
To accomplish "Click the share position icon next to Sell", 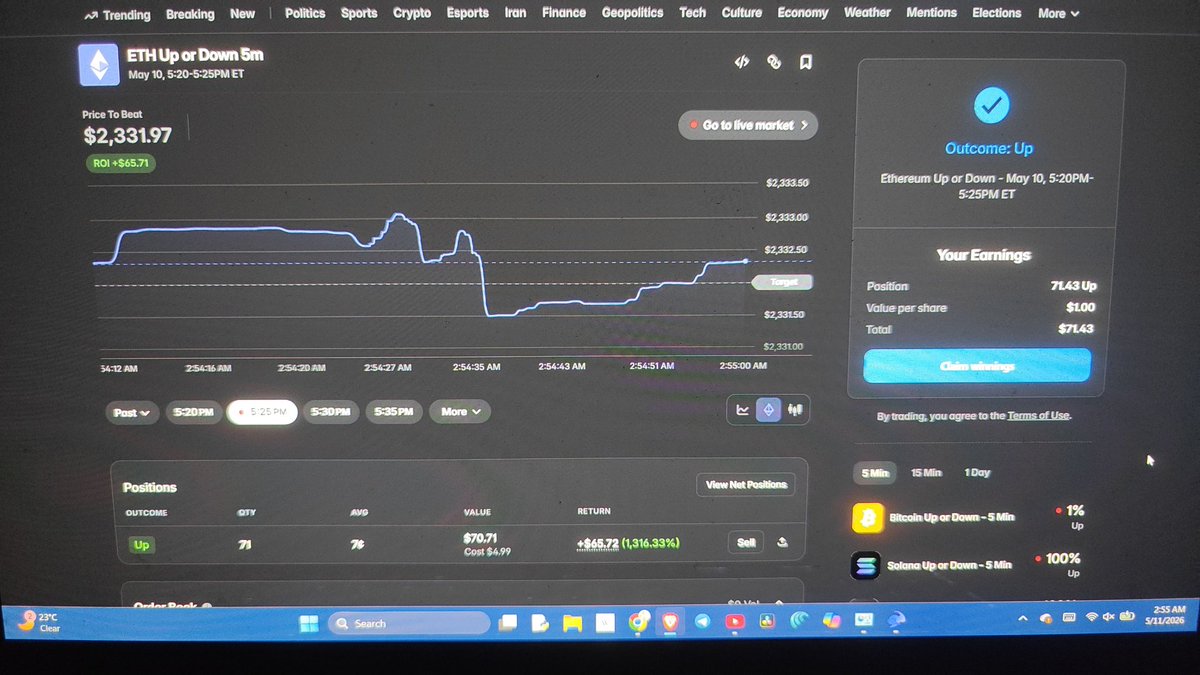I will (784, 542).
